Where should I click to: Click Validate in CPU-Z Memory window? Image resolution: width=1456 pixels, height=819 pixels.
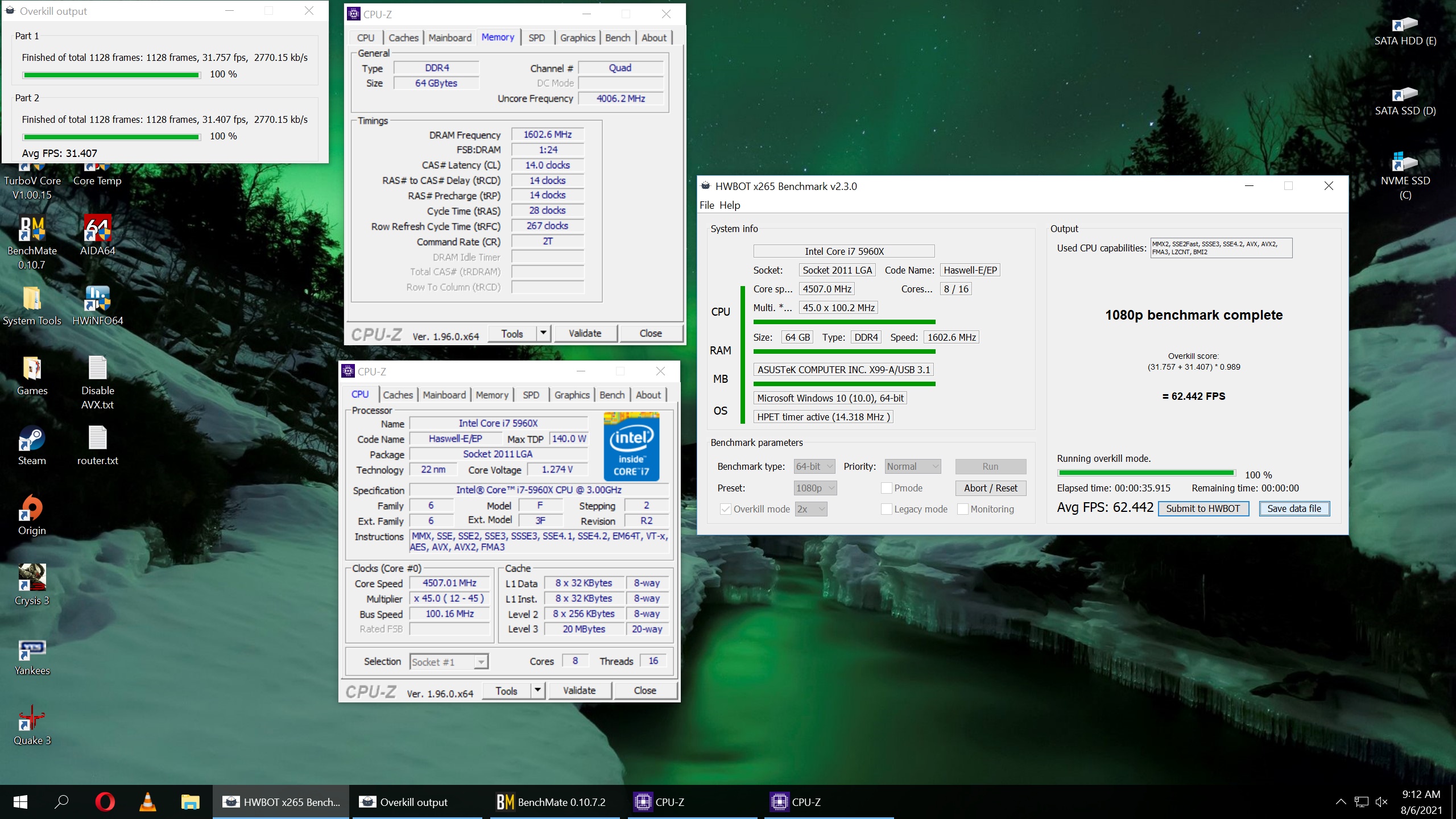click(585, 333)
